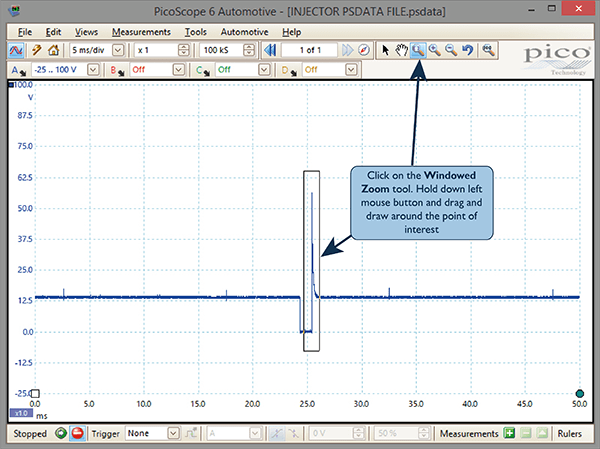
Task: Adjust the 100 kS samples stepper
Action: [249, 50]
